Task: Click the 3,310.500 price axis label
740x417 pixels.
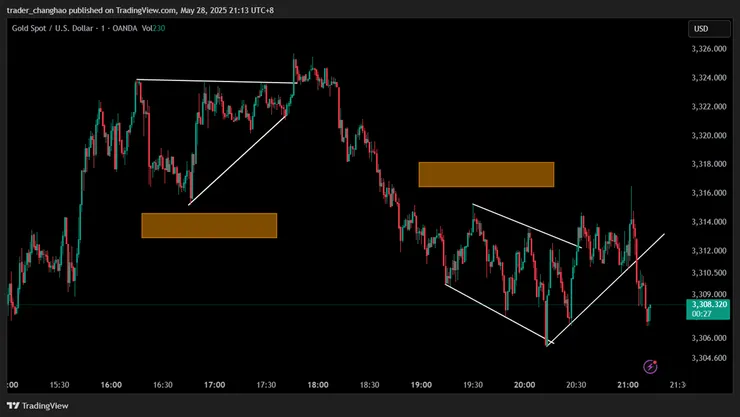Action: coord(709,273)
